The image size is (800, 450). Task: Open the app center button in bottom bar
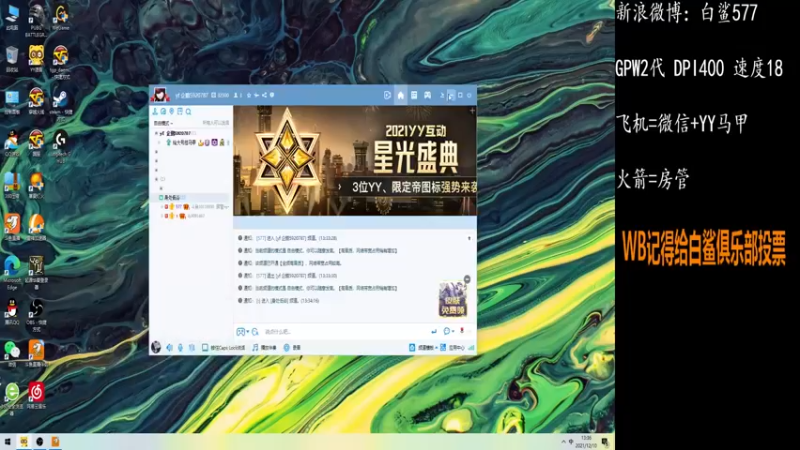point(453,348)
